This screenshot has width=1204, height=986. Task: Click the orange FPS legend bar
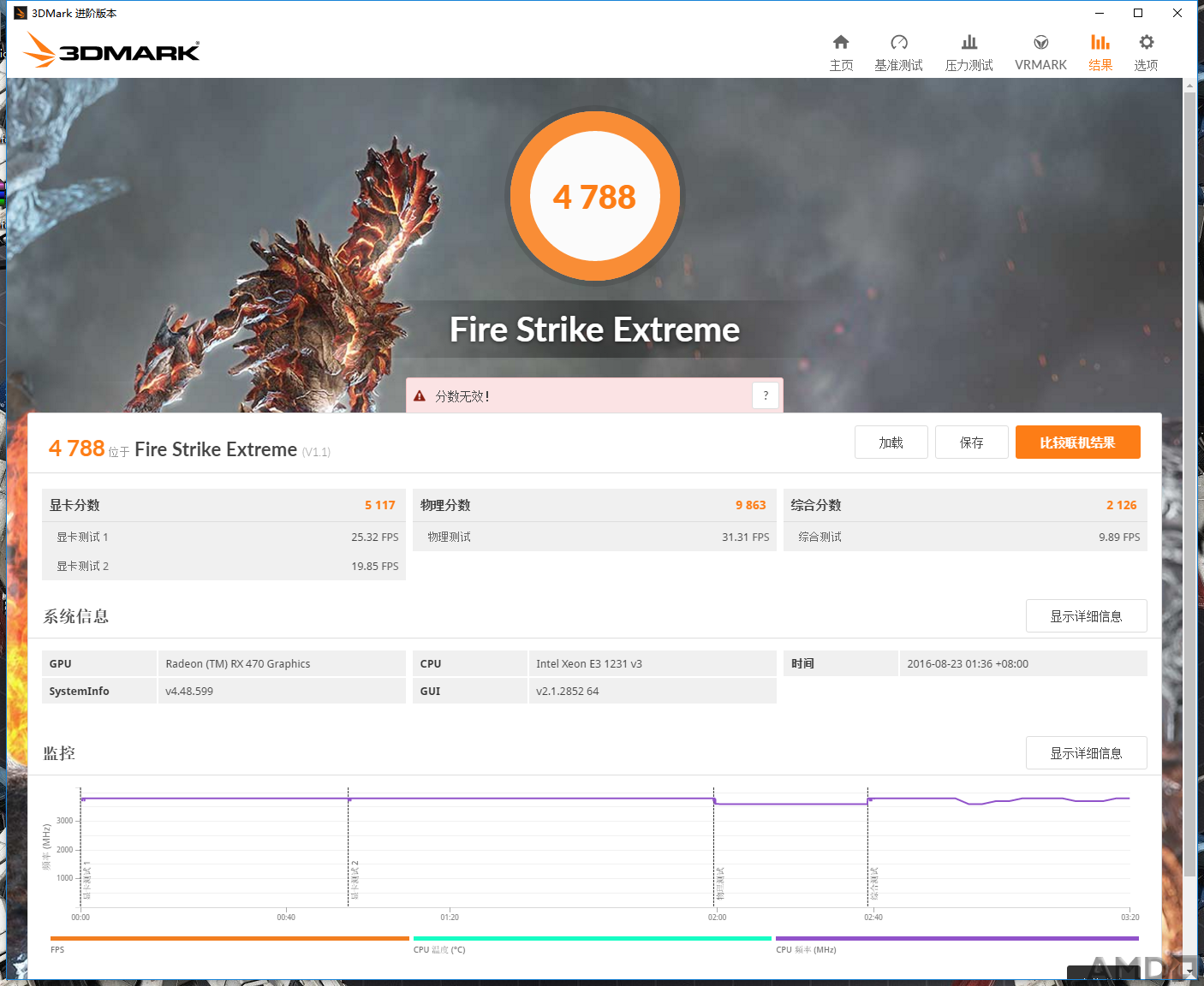[x=229, y=938]
